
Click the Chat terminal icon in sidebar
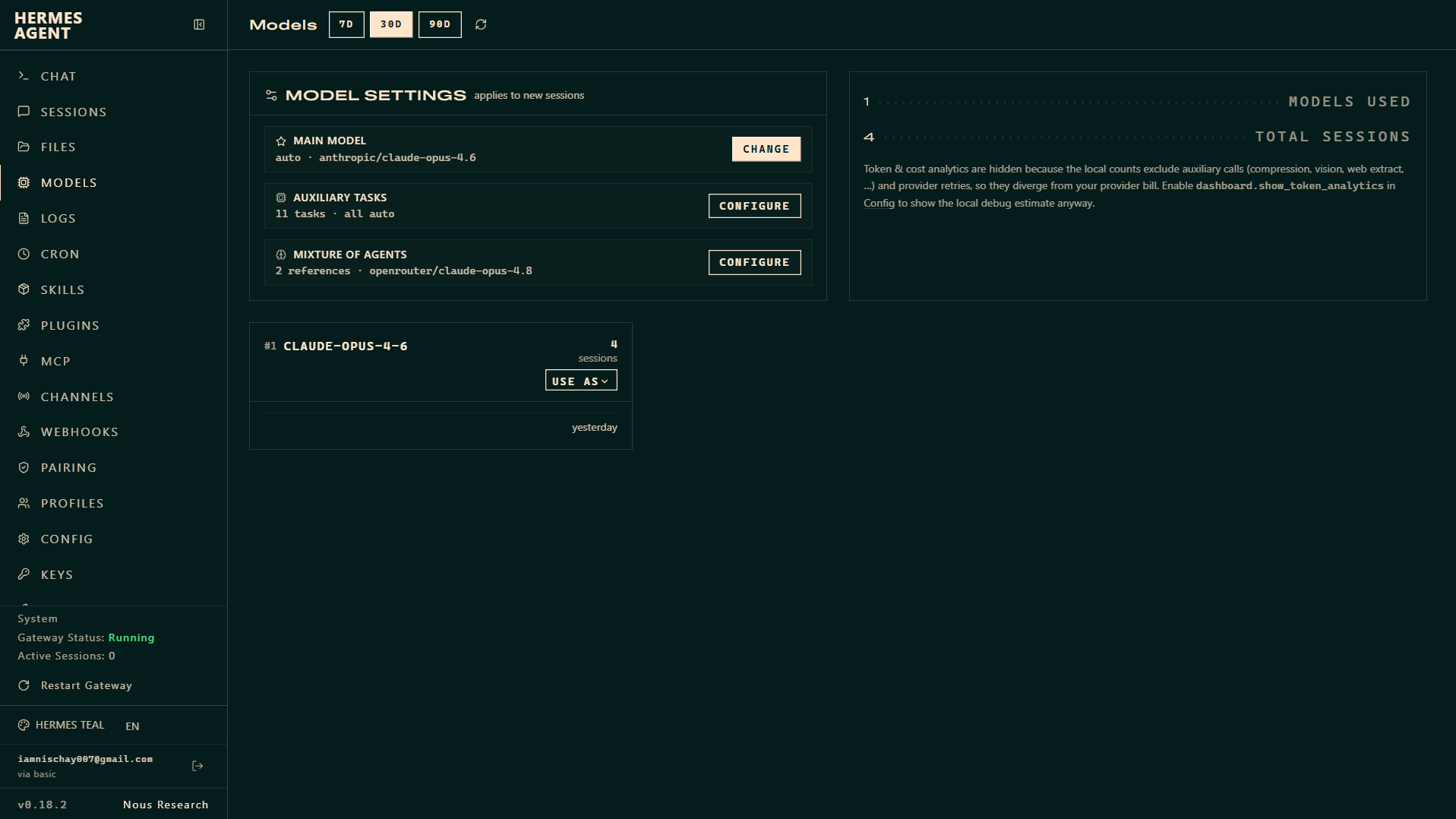tap(24, 76)
